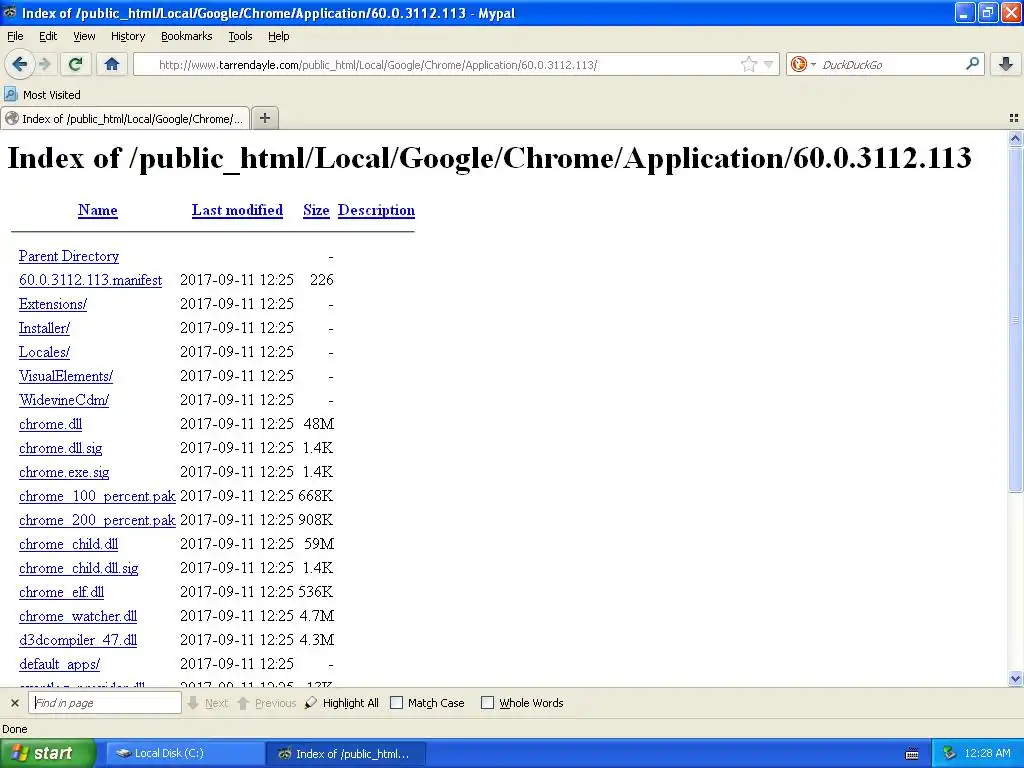This screenshot has height=768, width=1024.
Task: Show the tab groups grid icon
Action: click(1014, 118)
